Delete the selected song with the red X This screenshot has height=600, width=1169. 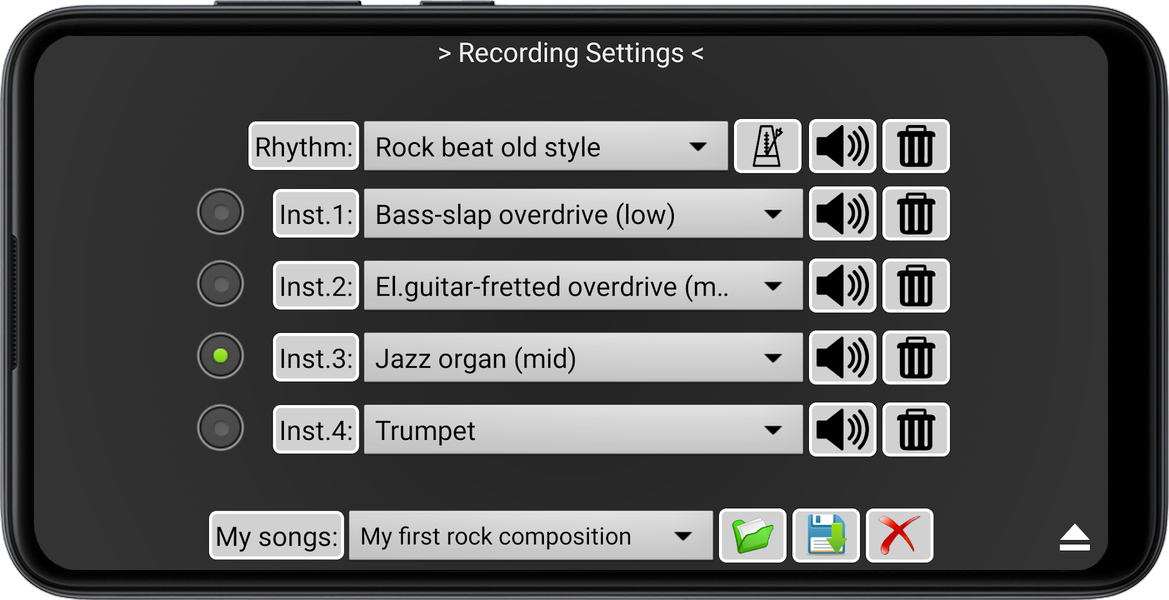(x=899, y=536)
